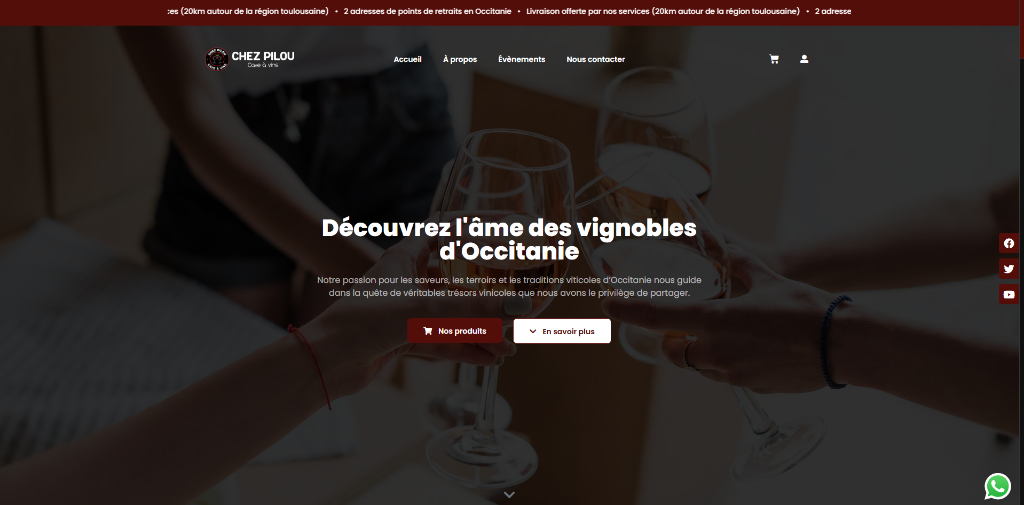
Task: Open the YouTube social link
Action: [x=1009, y=294]
